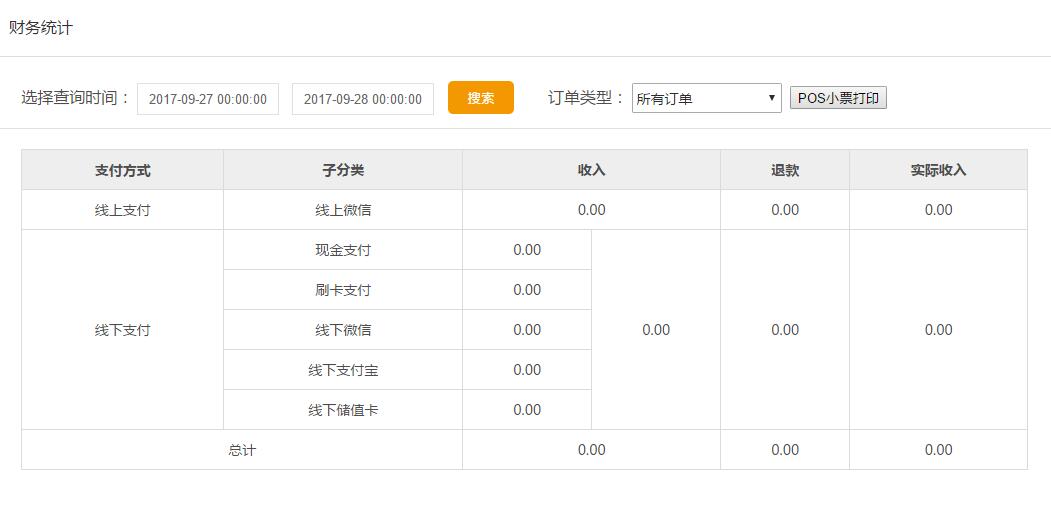Screen dimensions: 1051x515
Task: Select the 线上微信 subcategory cell
Action: point(342,210)
